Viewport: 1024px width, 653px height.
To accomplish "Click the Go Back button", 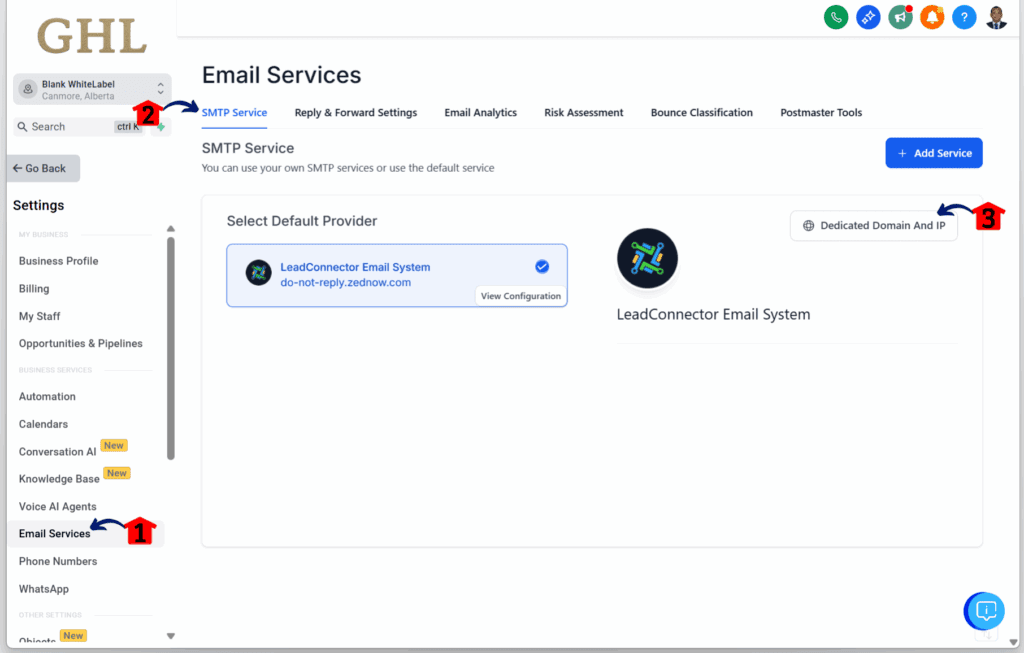I will click(43, 168).
